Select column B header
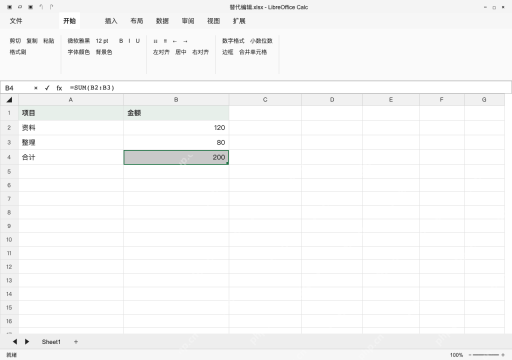Screen dimensions: 512x360 (176, 100)
